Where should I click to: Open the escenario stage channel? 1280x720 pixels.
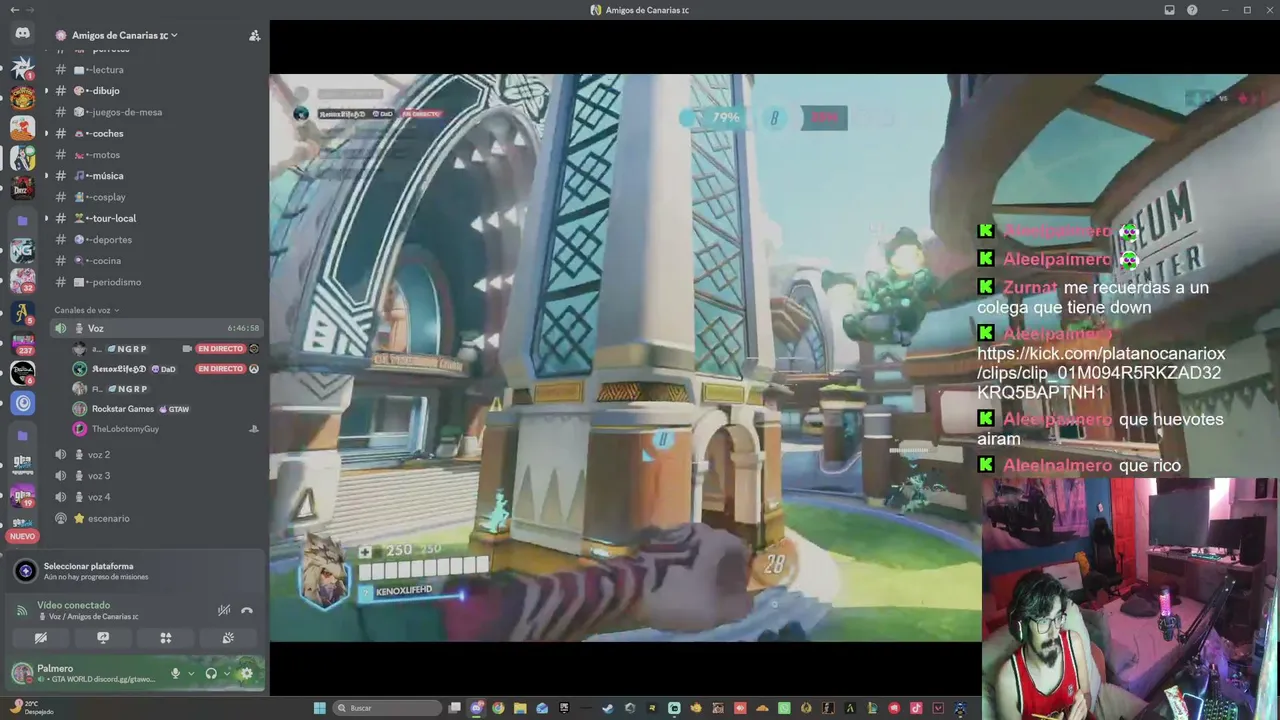[158, 518]
